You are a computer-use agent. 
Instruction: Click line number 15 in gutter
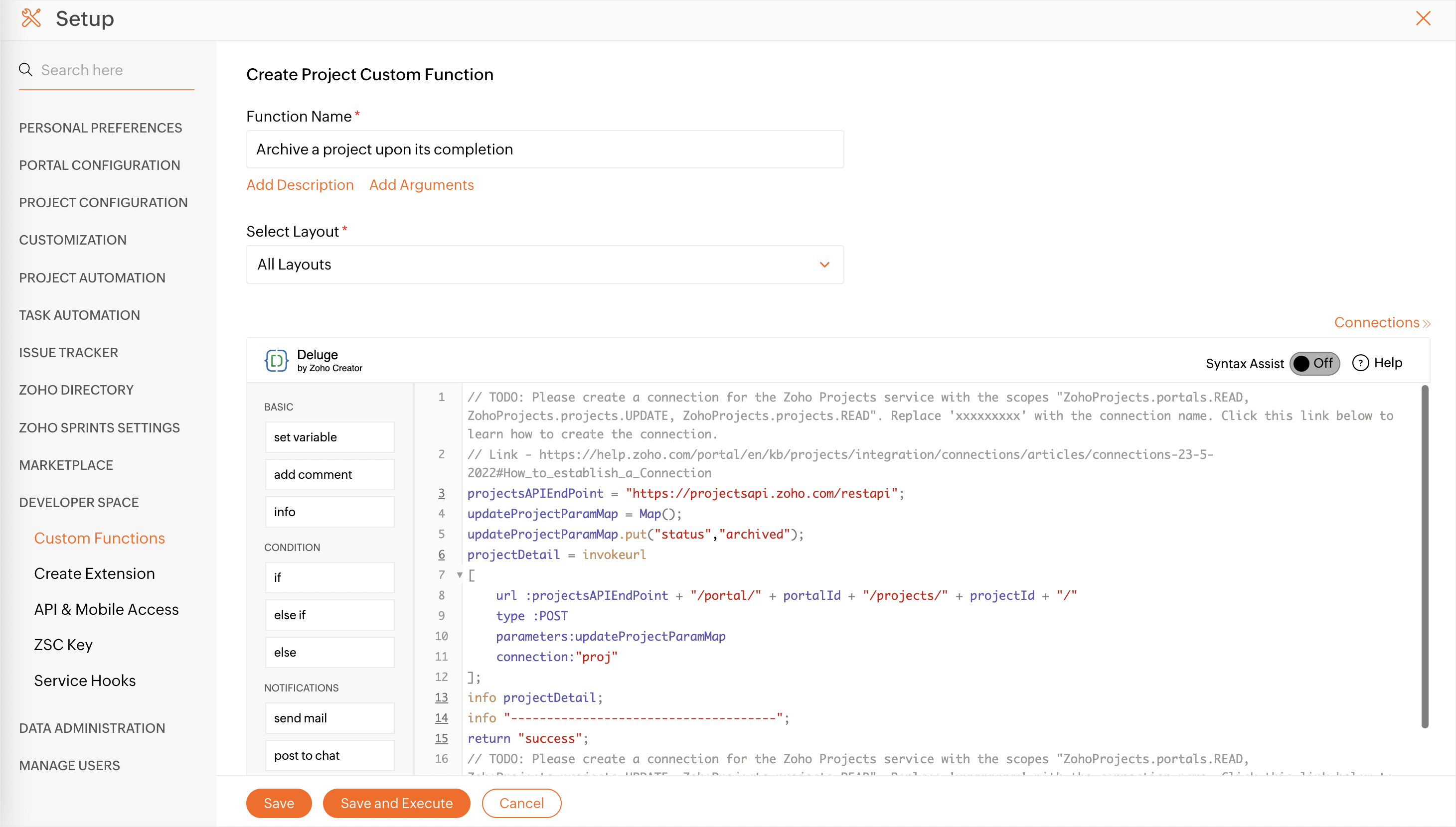442,738
